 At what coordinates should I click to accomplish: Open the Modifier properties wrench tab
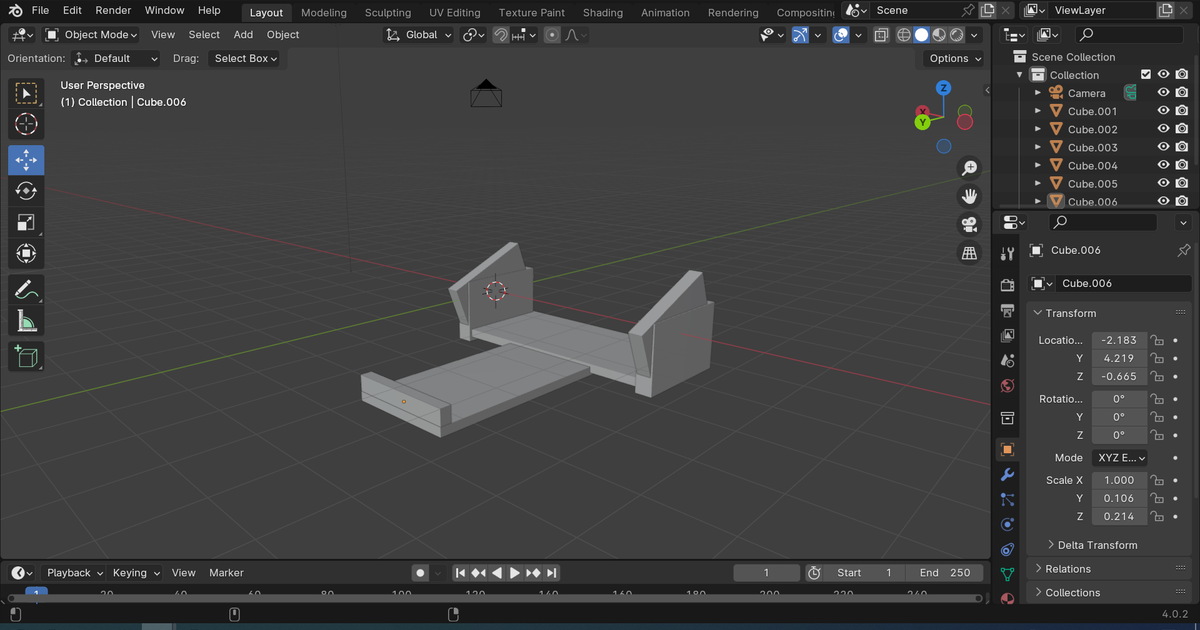pyautogui.click(x=1007, y=474)
